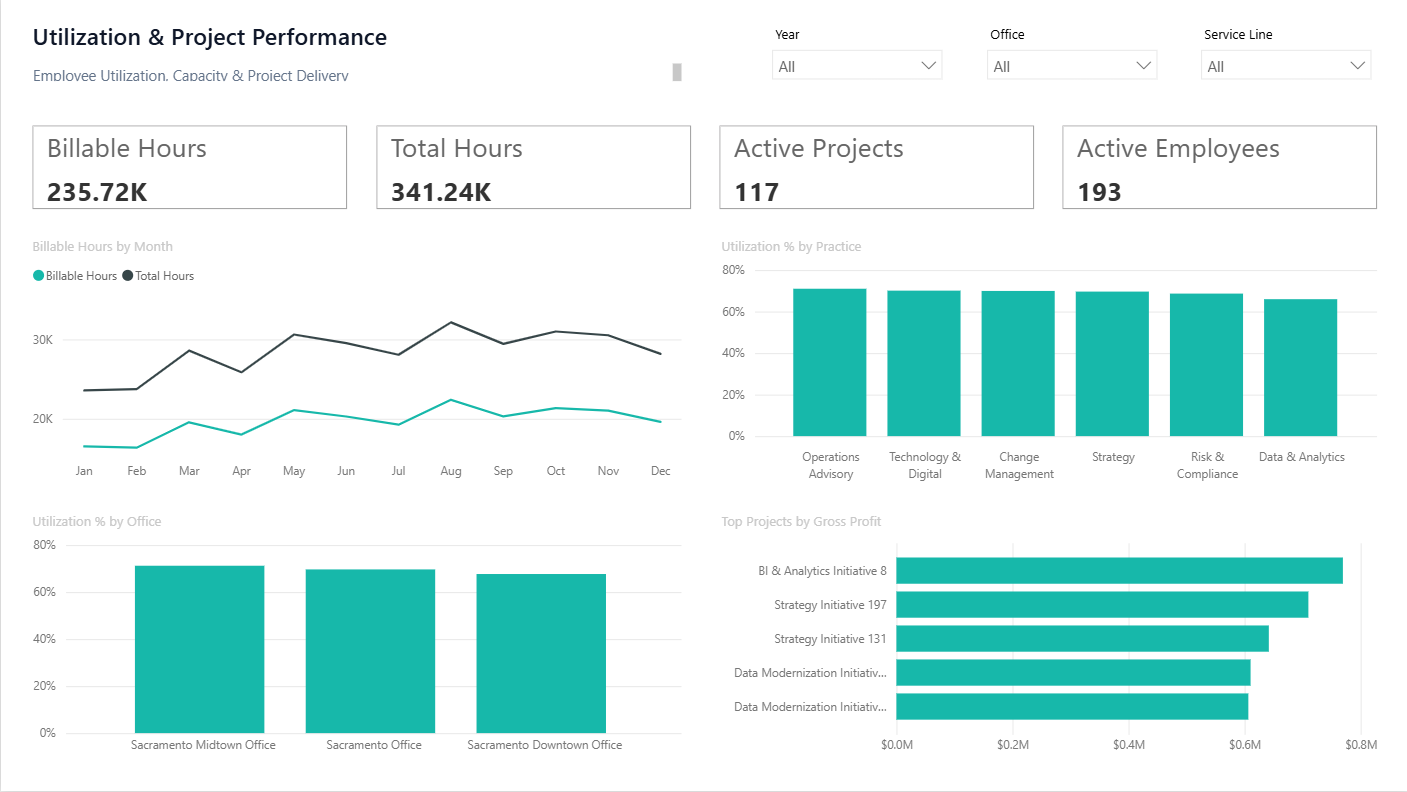Click the 341.24K total hours value
Viewport: 1407px width, 792px height.
[441, 192]
